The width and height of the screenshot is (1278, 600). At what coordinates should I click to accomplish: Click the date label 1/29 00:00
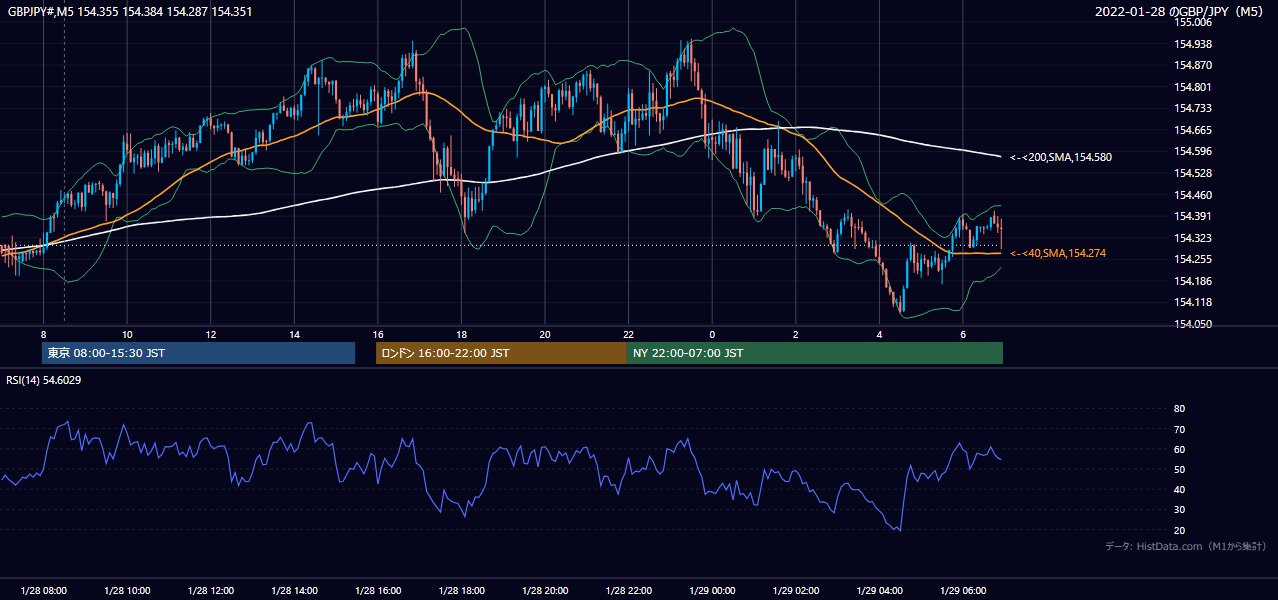(712, 591)
